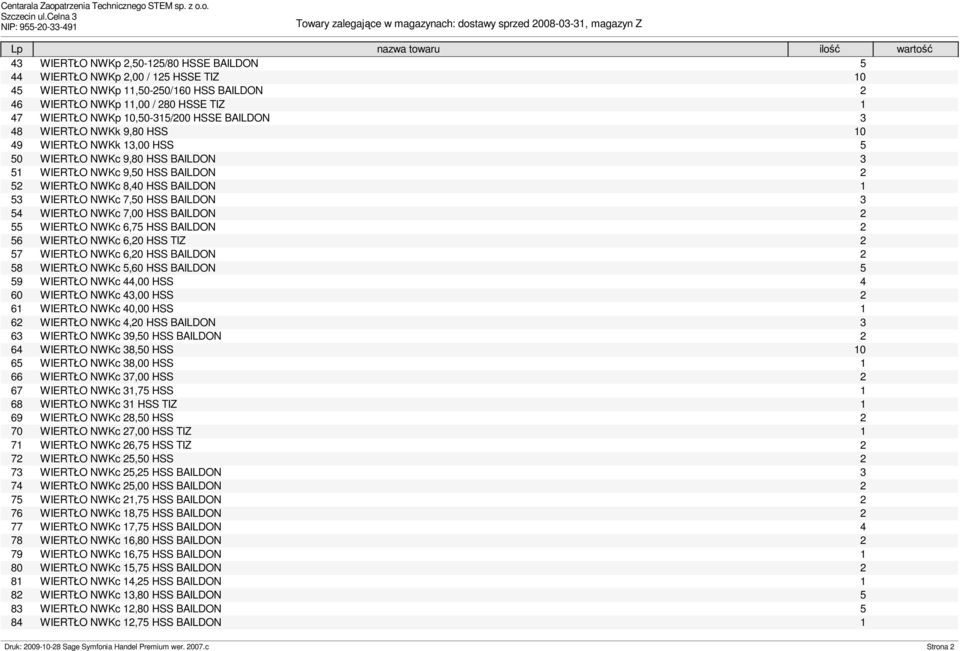The width and height of the screenshot is (960, 651).
Task: Select row 'WIERTŁO NWKc 6,20 HSS BAILDON'
Action: pyautogui.click(x=480, y=254)
